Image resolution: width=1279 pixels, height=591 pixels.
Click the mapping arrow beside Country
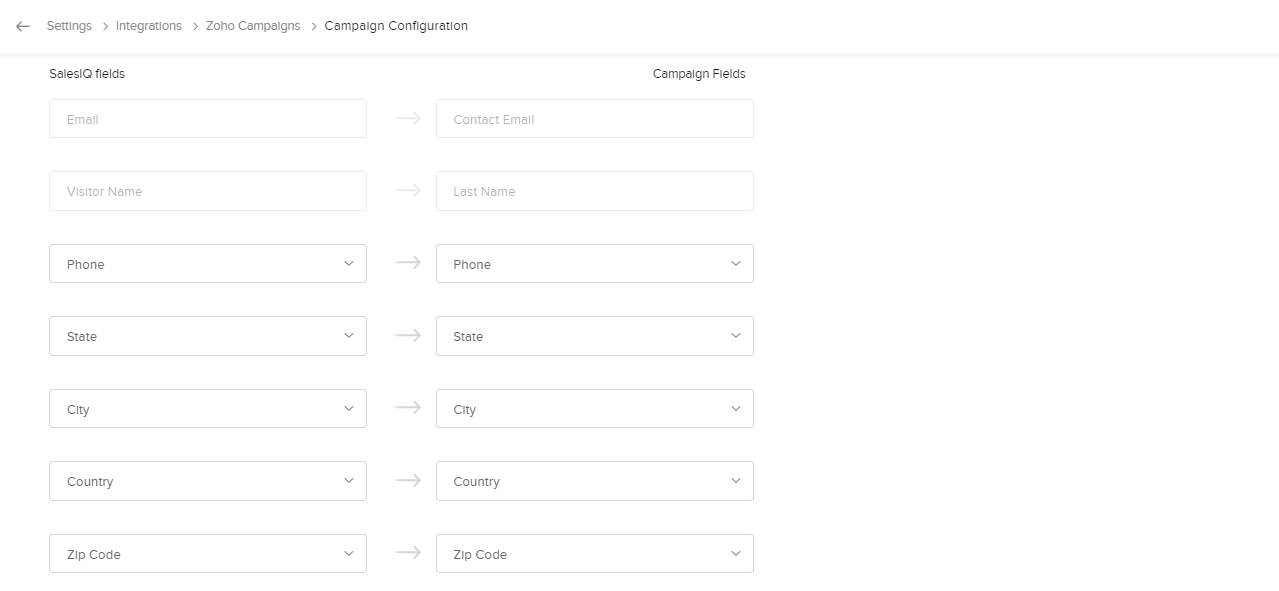pos(408,480)
